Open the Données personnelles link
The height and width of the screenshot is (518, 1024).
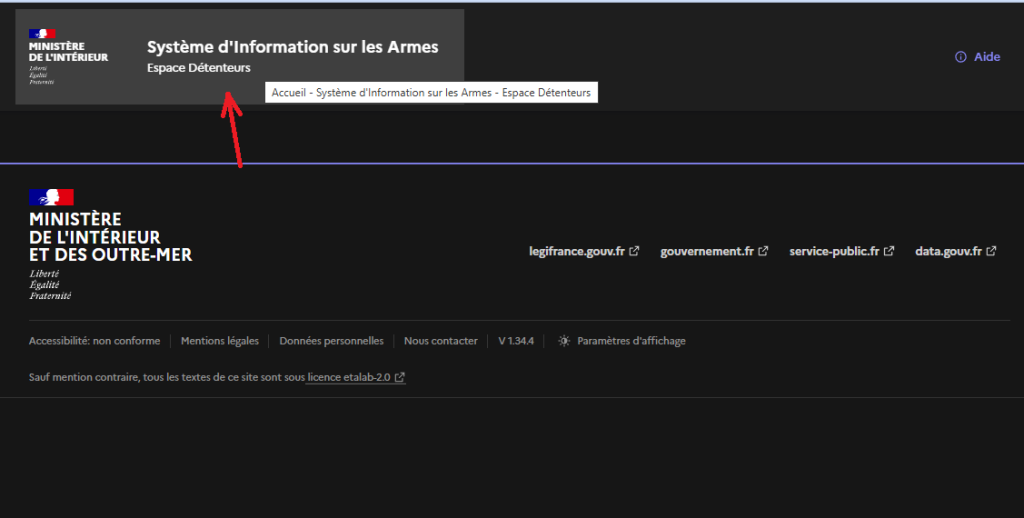pos(331,341)
